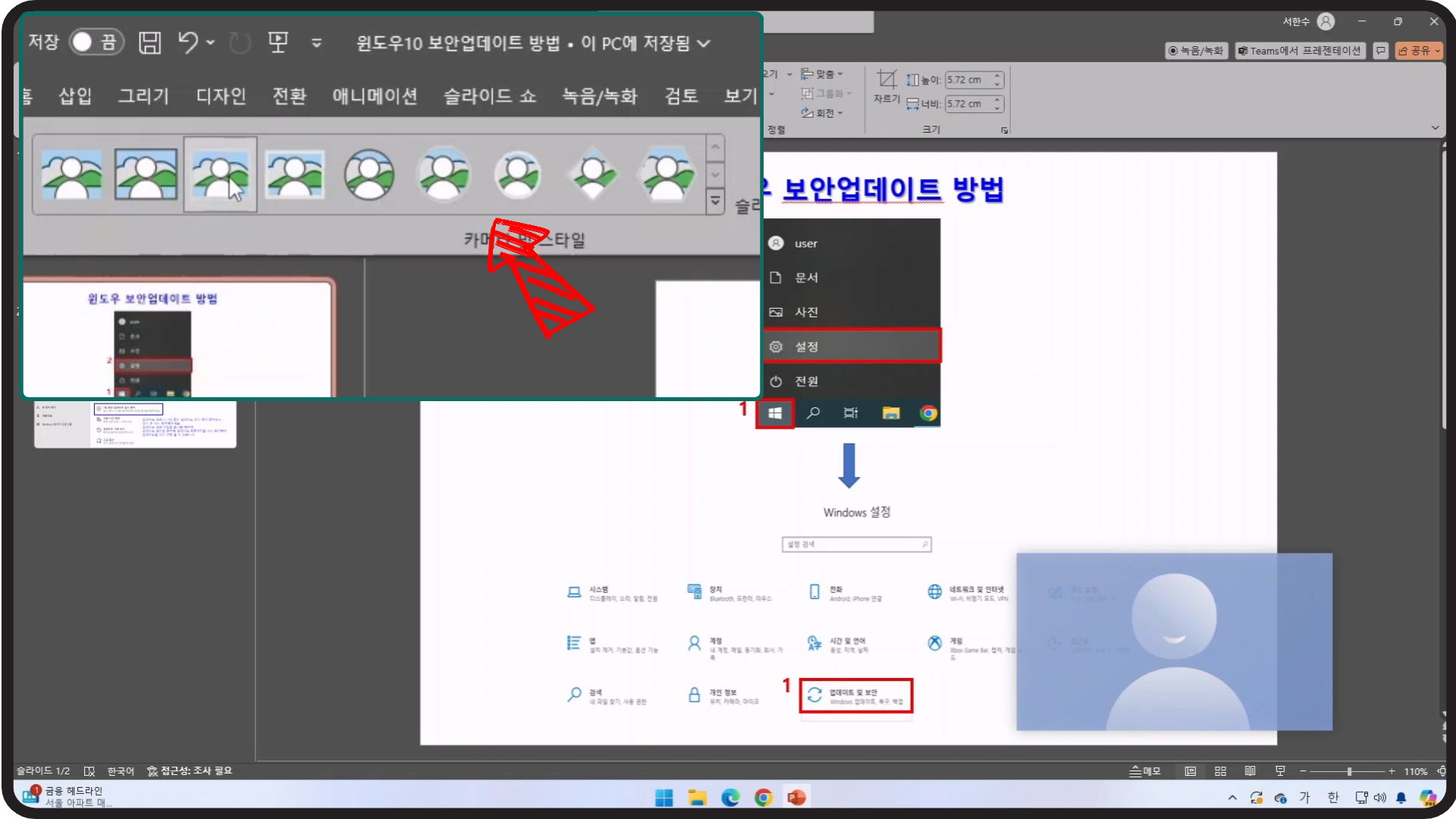Toggle Korean/English IME 한 indicator
This screenshot has width=1456, height=819.
(1333, 798)
